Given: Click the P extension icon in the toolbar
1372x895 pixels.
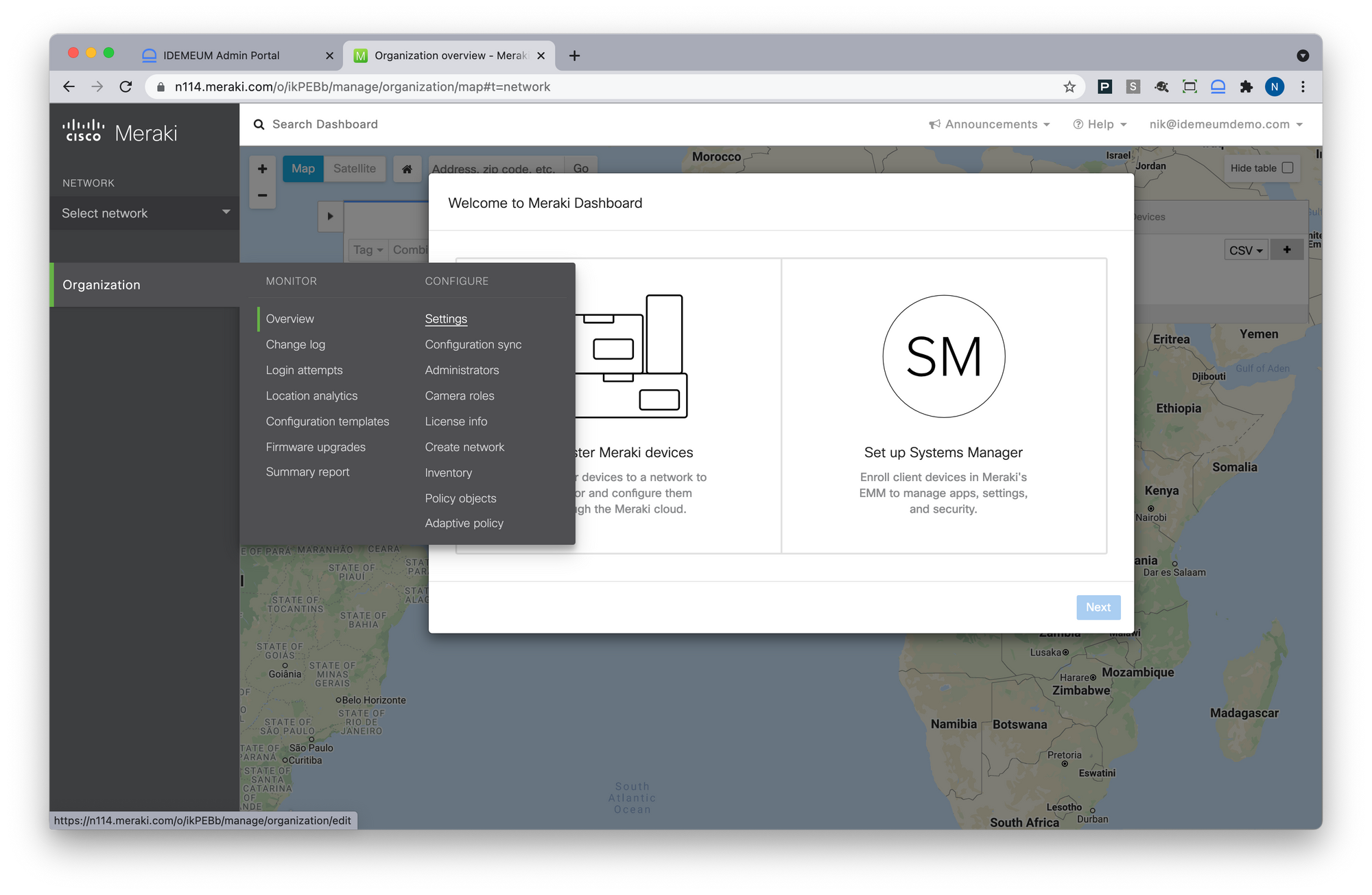Looking at the screenshot, I should (1104, 86).
